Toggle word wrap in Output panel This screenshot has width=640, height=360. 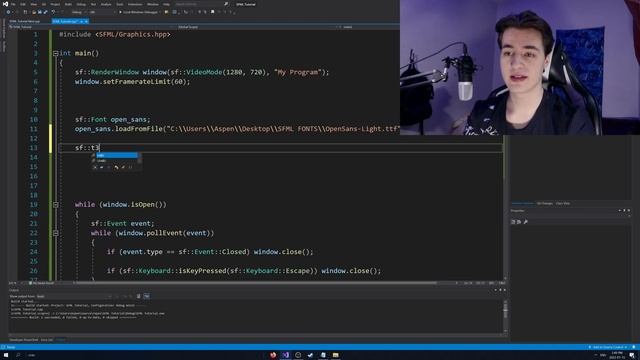tap(147, 296)
